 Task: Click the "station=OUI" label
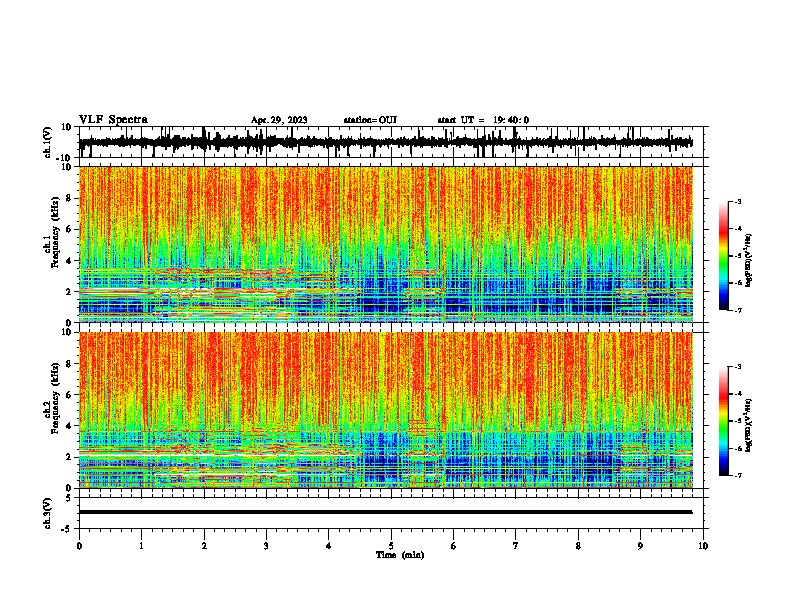(370, 120)
